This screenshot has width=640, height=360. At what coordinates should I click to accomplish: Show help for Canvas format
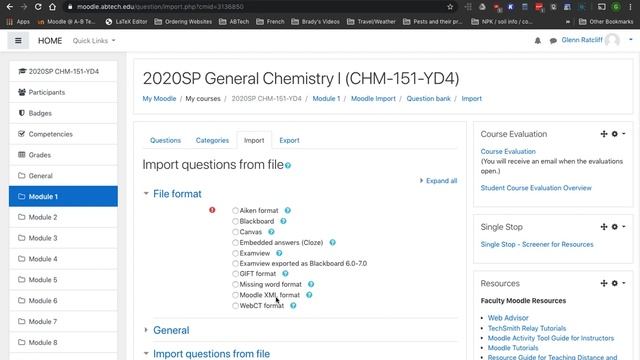271,232
